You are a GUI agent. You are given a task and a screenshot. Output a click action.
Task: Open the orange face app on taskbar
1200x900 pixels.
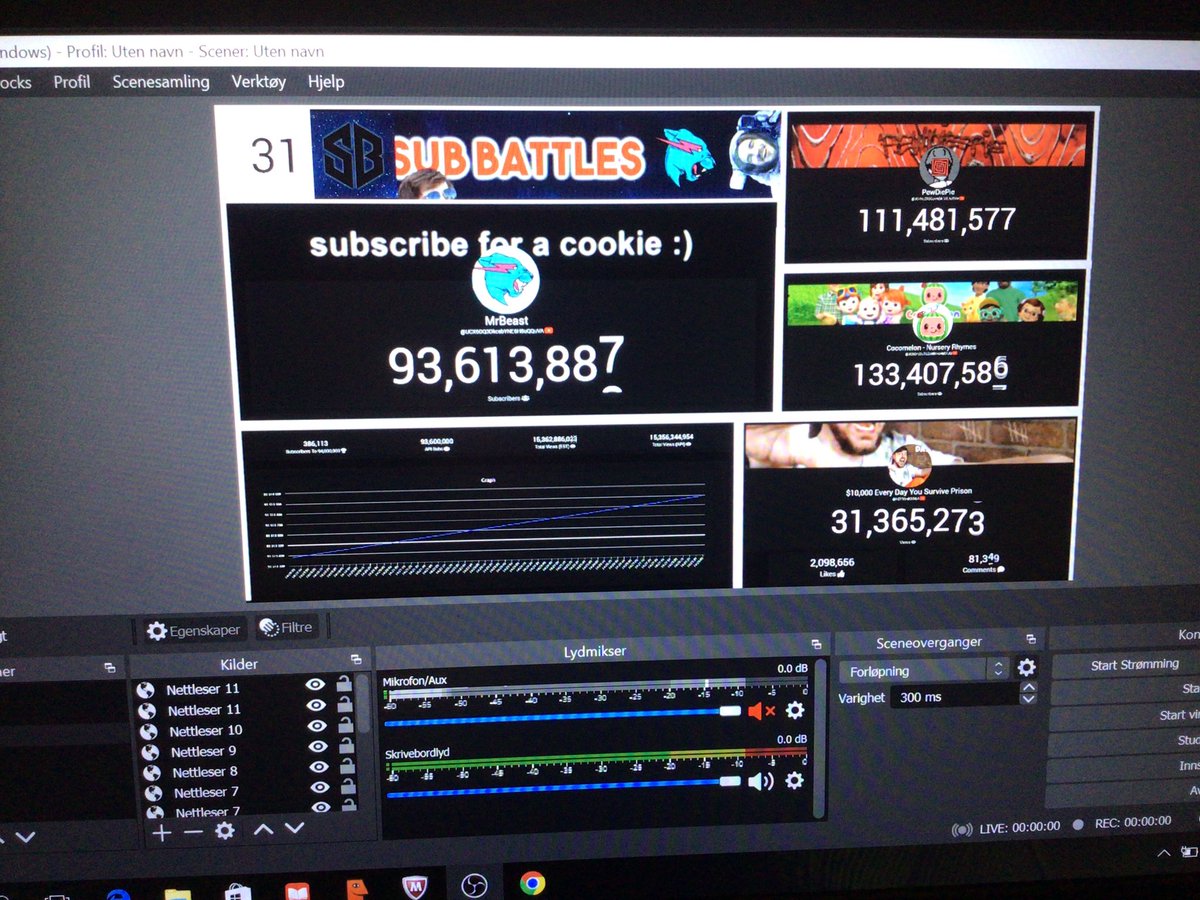point(356,889)
